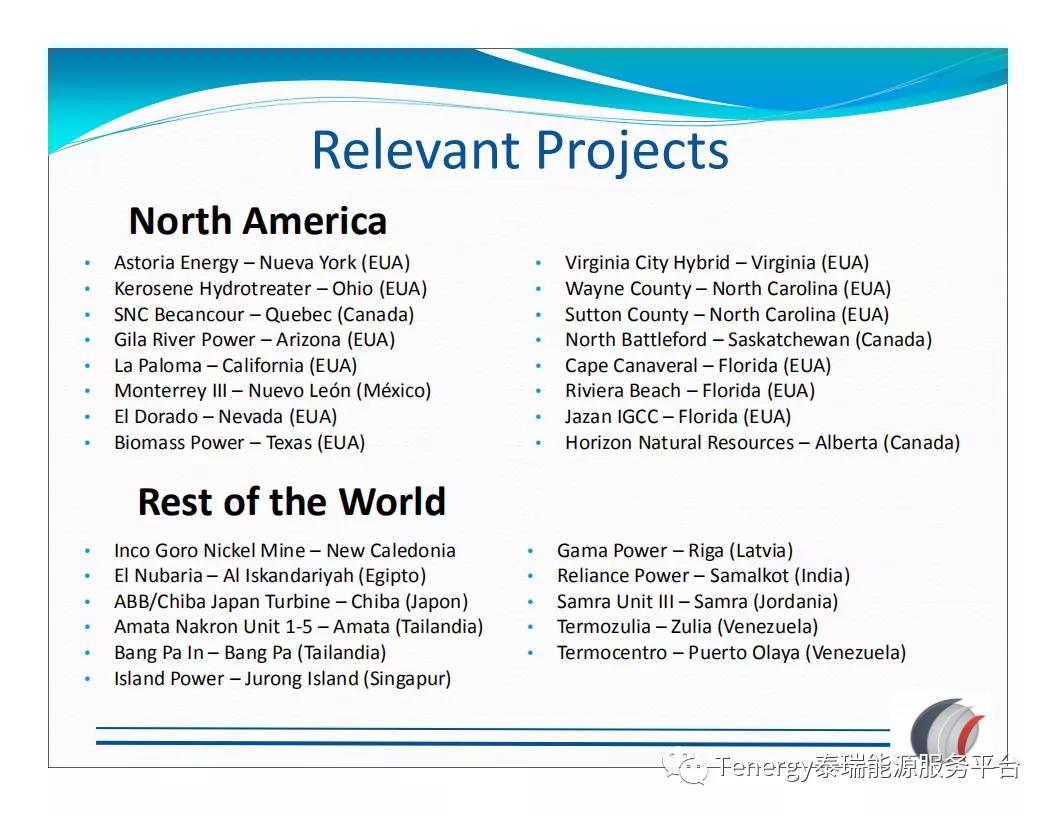Select the Gama Power – Riga entry

tap(674, 551)
